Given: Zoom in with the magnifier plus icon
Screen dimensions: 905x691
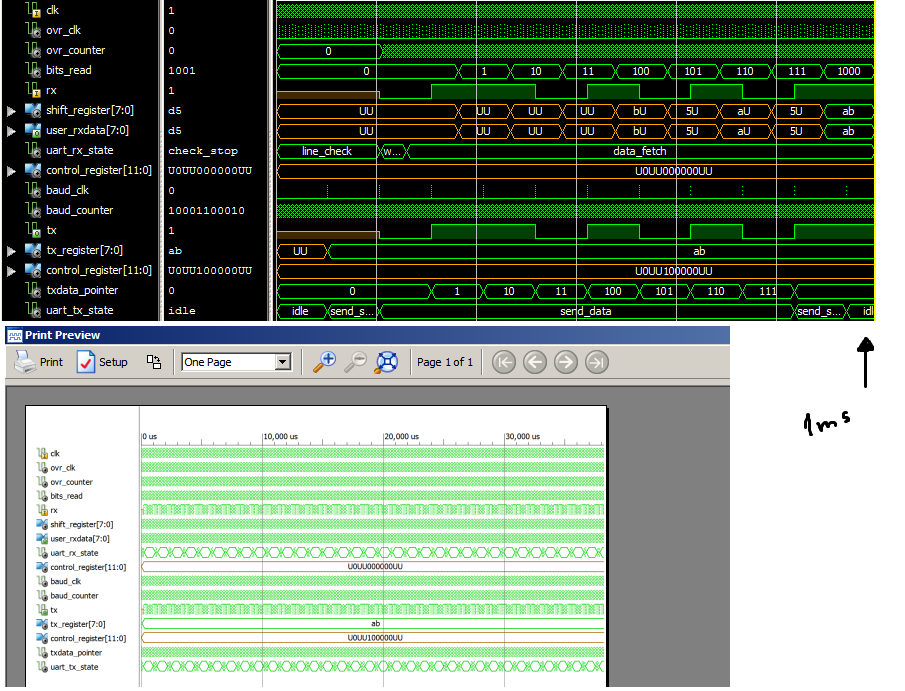Looking at the screenshot, I should [324, 362].
